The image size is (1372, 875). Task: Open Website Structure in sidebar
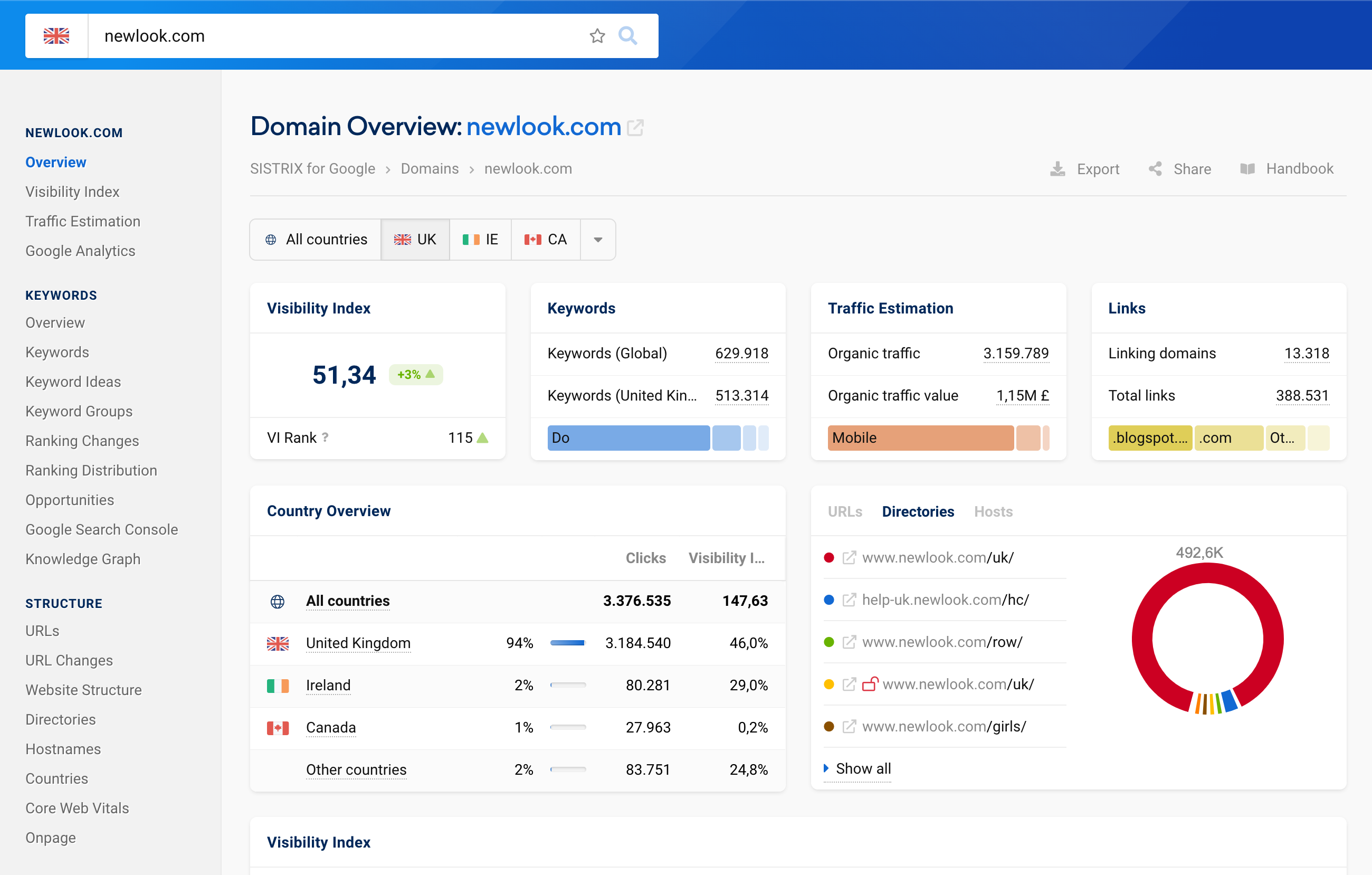[x=83, y=690]
